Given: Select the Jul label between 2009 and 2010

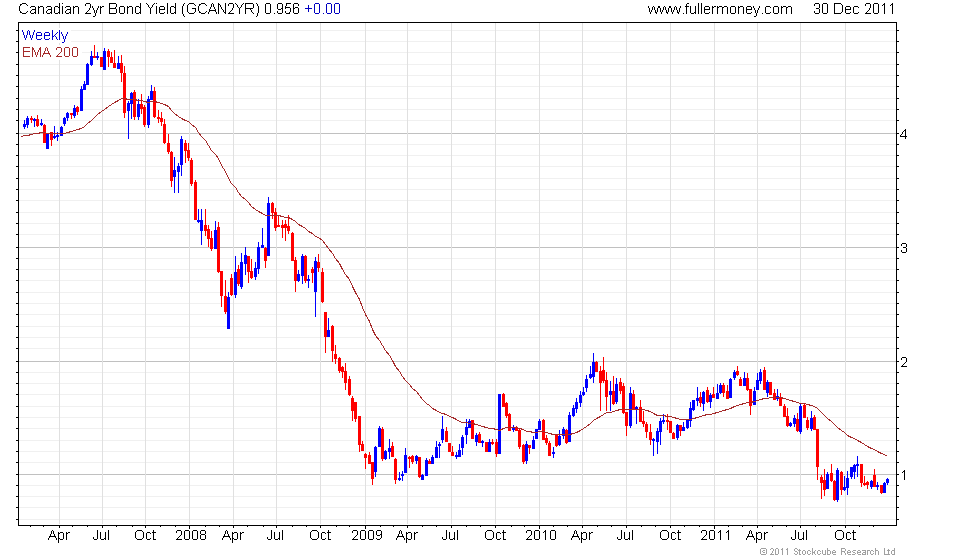Looking at the screenshot, I should pyautogui.click(x=450, y=535).
